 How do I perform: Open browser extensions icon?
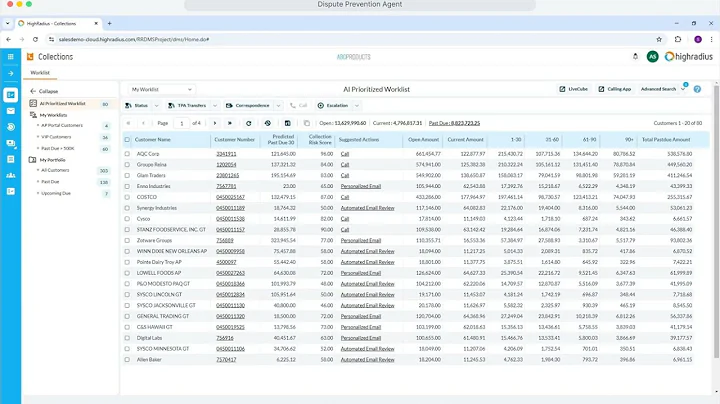coord(678,39)
